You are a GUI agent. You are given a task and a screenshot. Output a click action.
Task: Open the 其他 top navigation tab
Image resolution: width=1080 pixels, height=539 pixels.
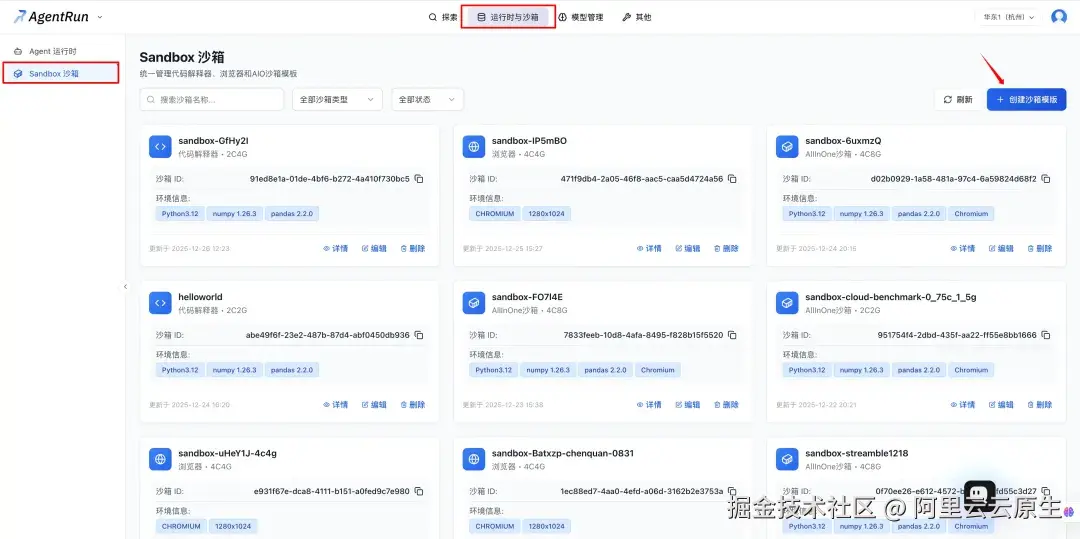tap(636, 17)
